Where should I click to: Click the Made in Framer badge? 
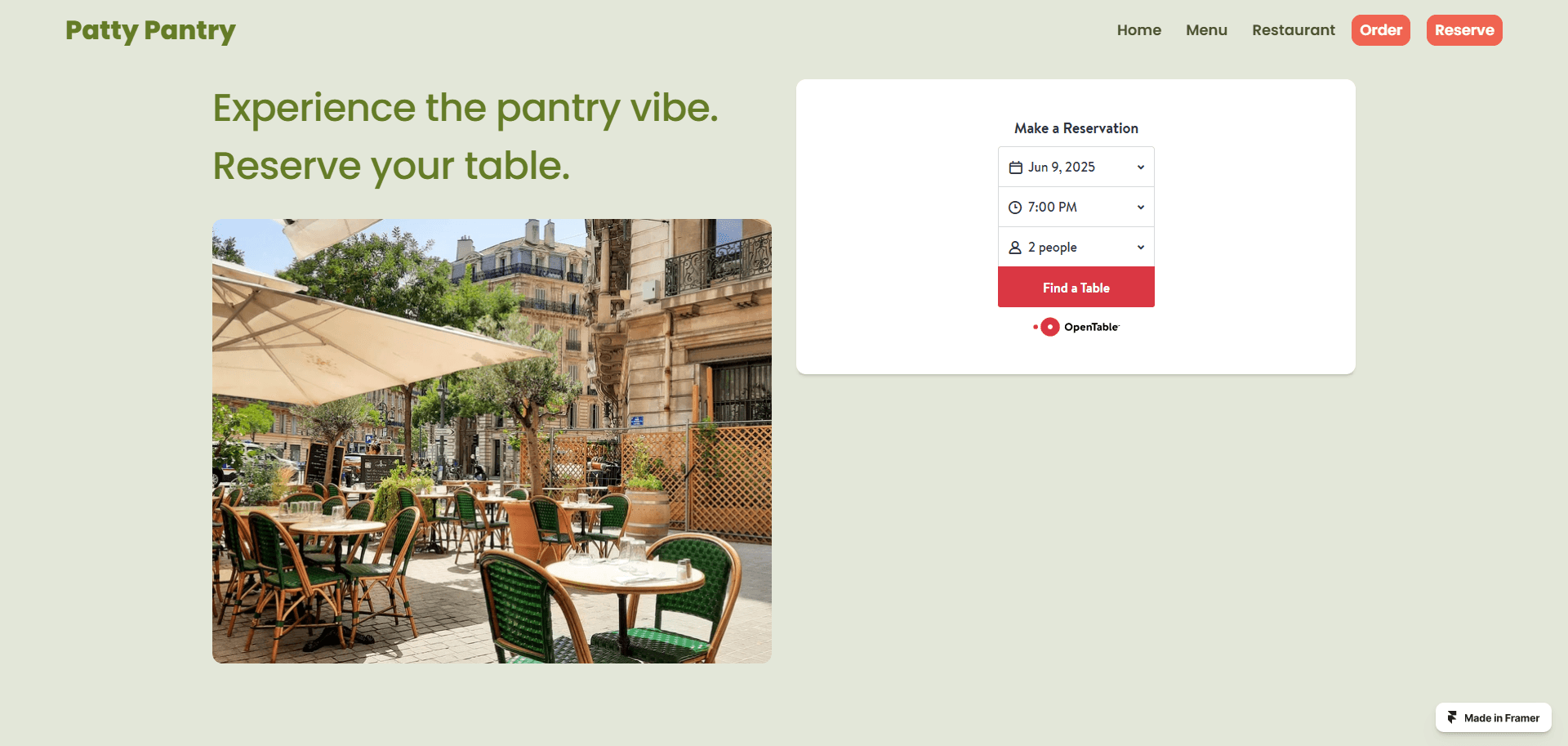pyautogui.click(x=1494, y=717)
